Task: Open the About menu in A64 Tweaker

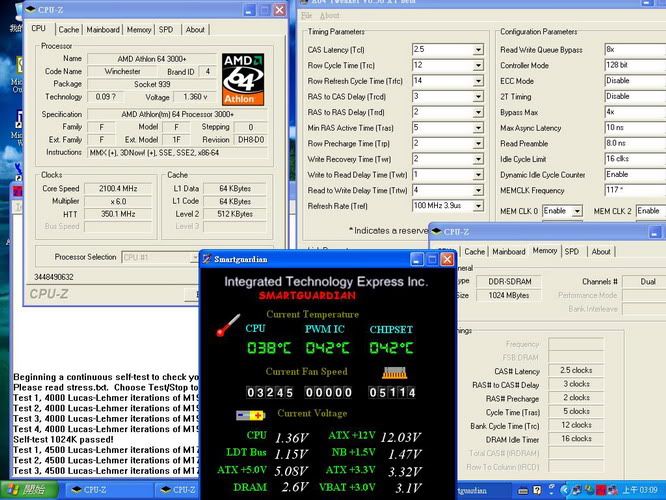Action: [x=329, y=16]
